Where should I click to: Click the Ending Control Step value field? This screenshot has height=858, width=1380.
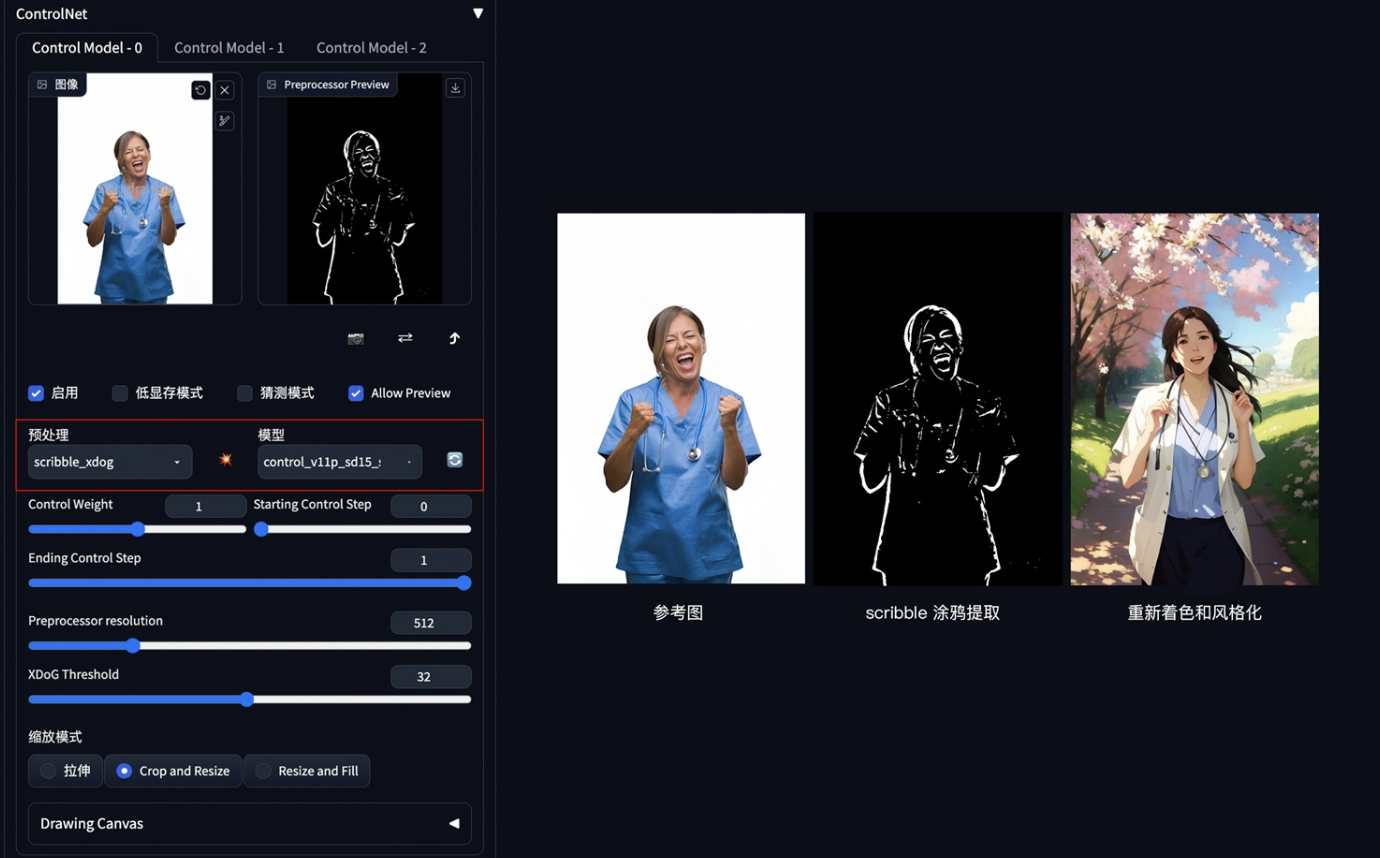430,561
